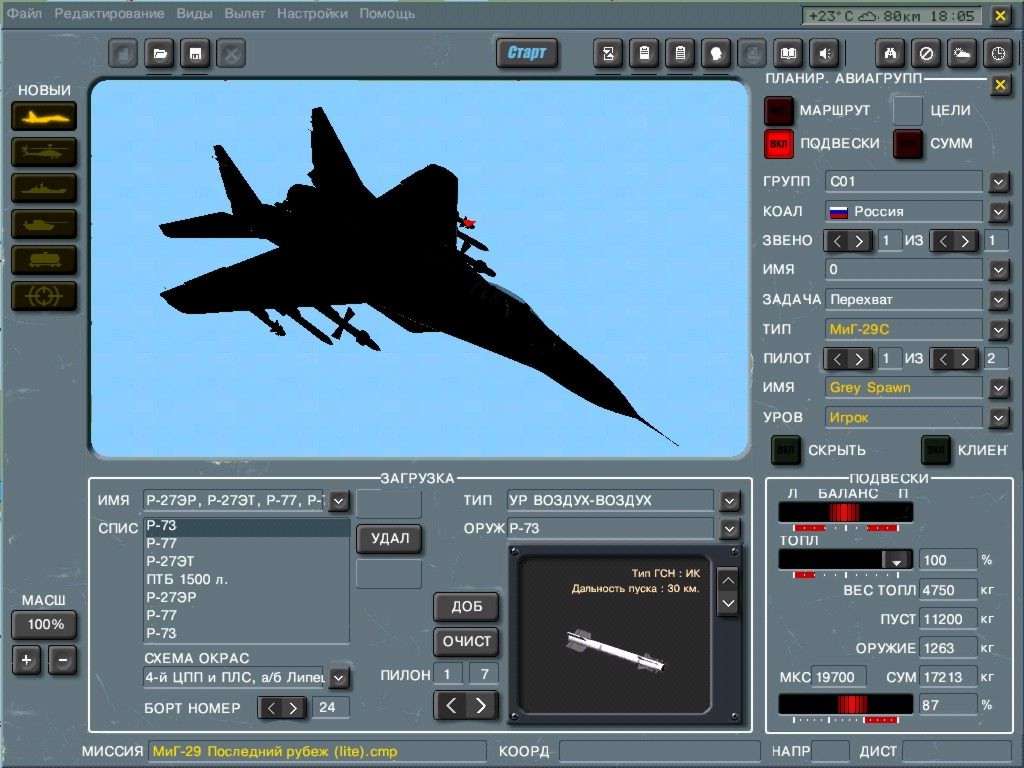
Task: Toggle the СКРЫТЬ hide option
Action: click(x=786, y=450)
